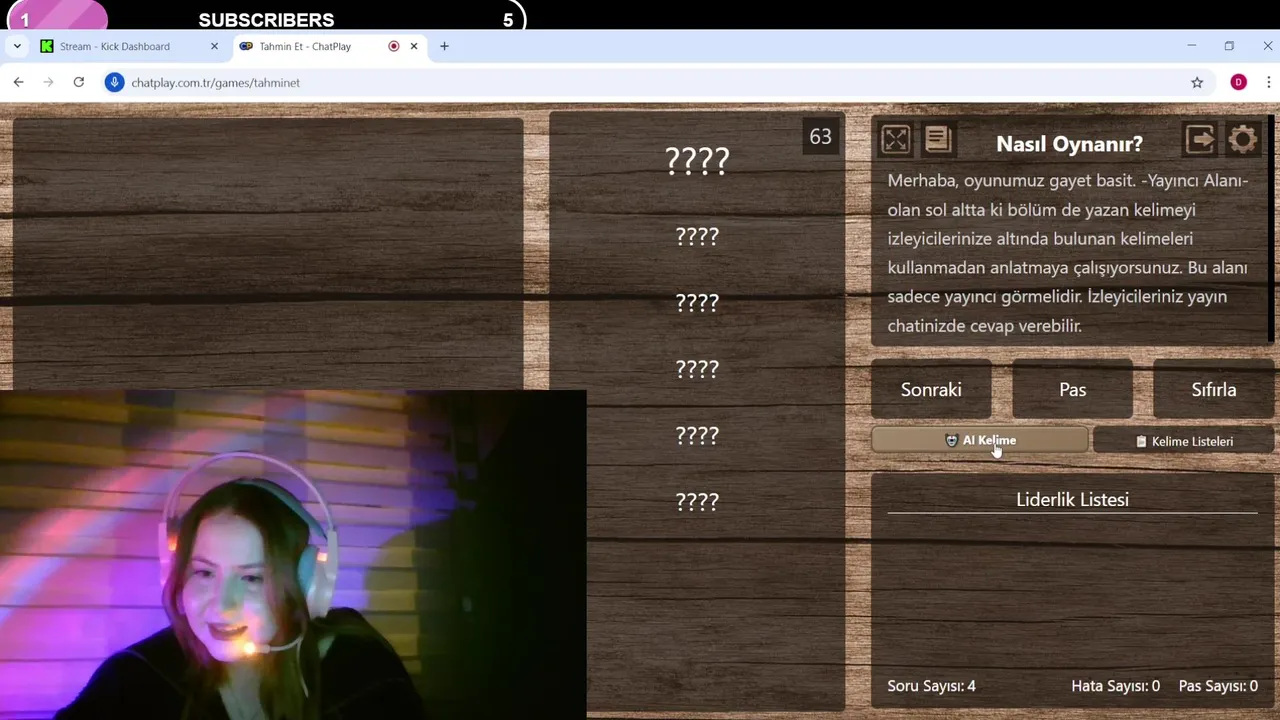Screen dimensions: 1280x720
Task: Open the Chrome profile avatar D
Action: (x=1238, y=82)
